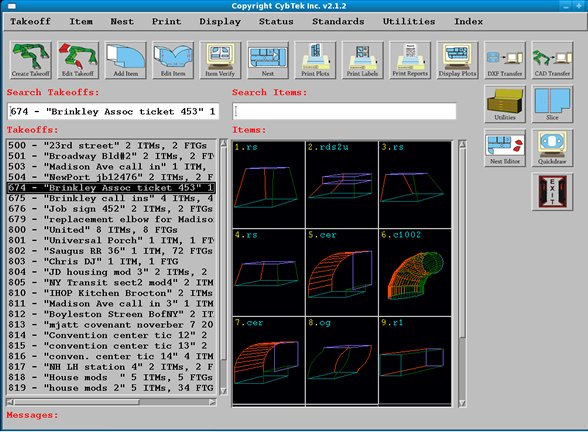Open the Slice tool icon
This screenshot has height=432, width=588.
(x=552, y=104)
